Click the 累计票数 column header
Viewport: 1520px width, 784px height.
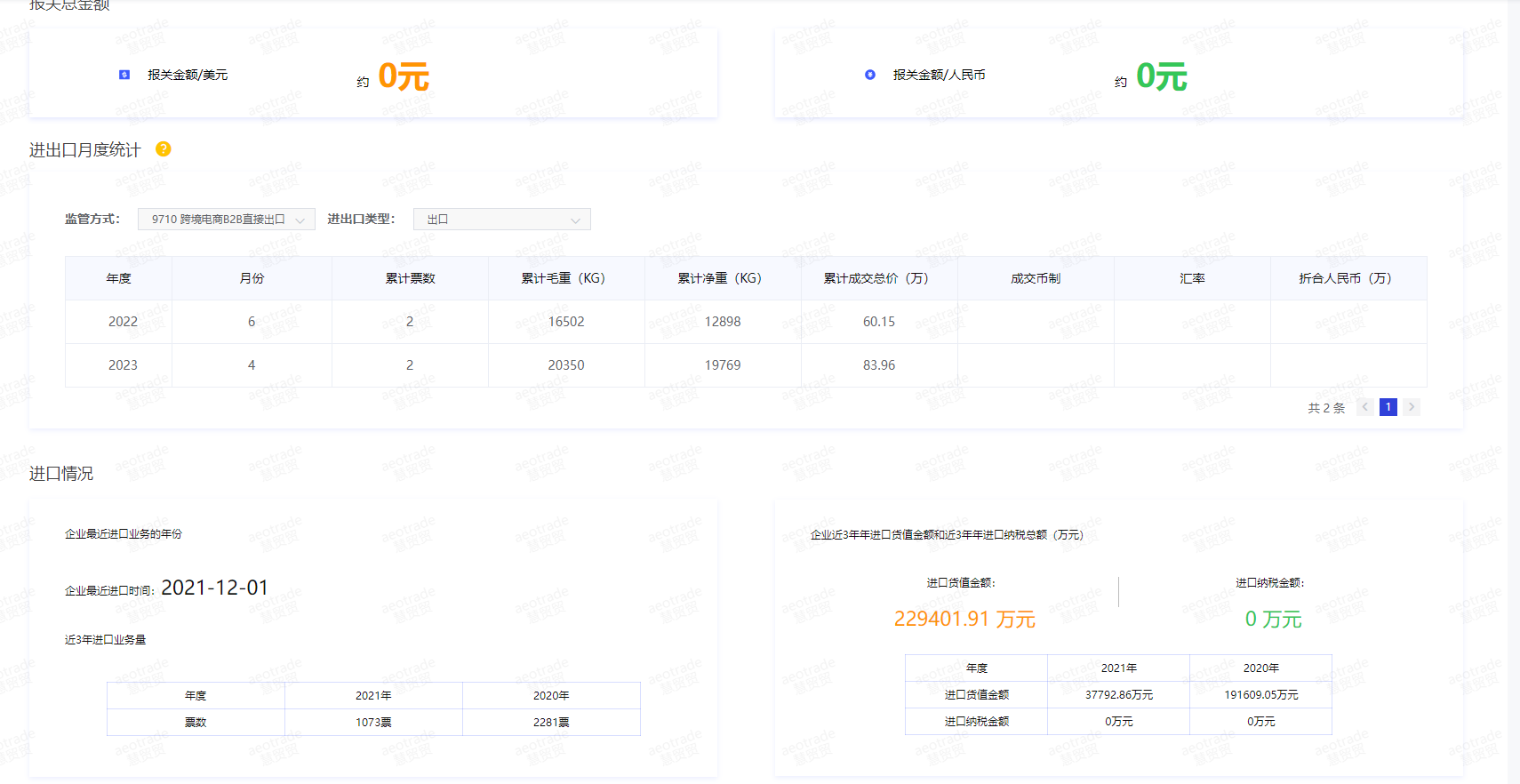click(x=410, y=278)
